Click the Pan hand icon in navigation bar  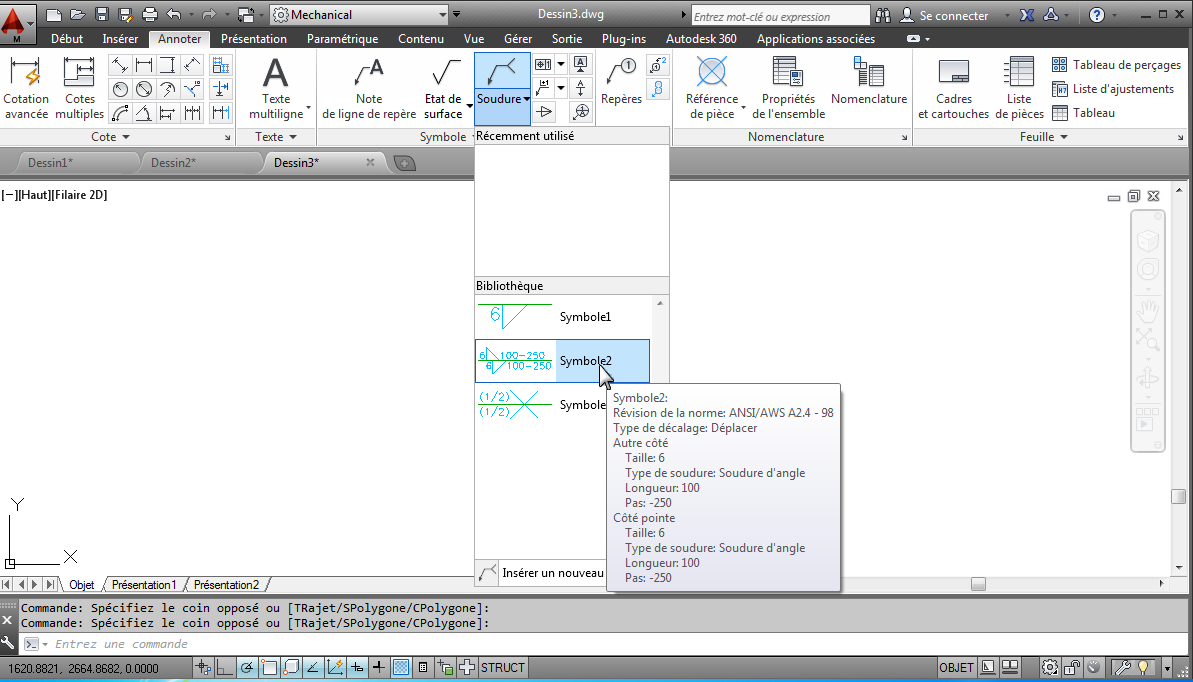[x=1147, y=311]
